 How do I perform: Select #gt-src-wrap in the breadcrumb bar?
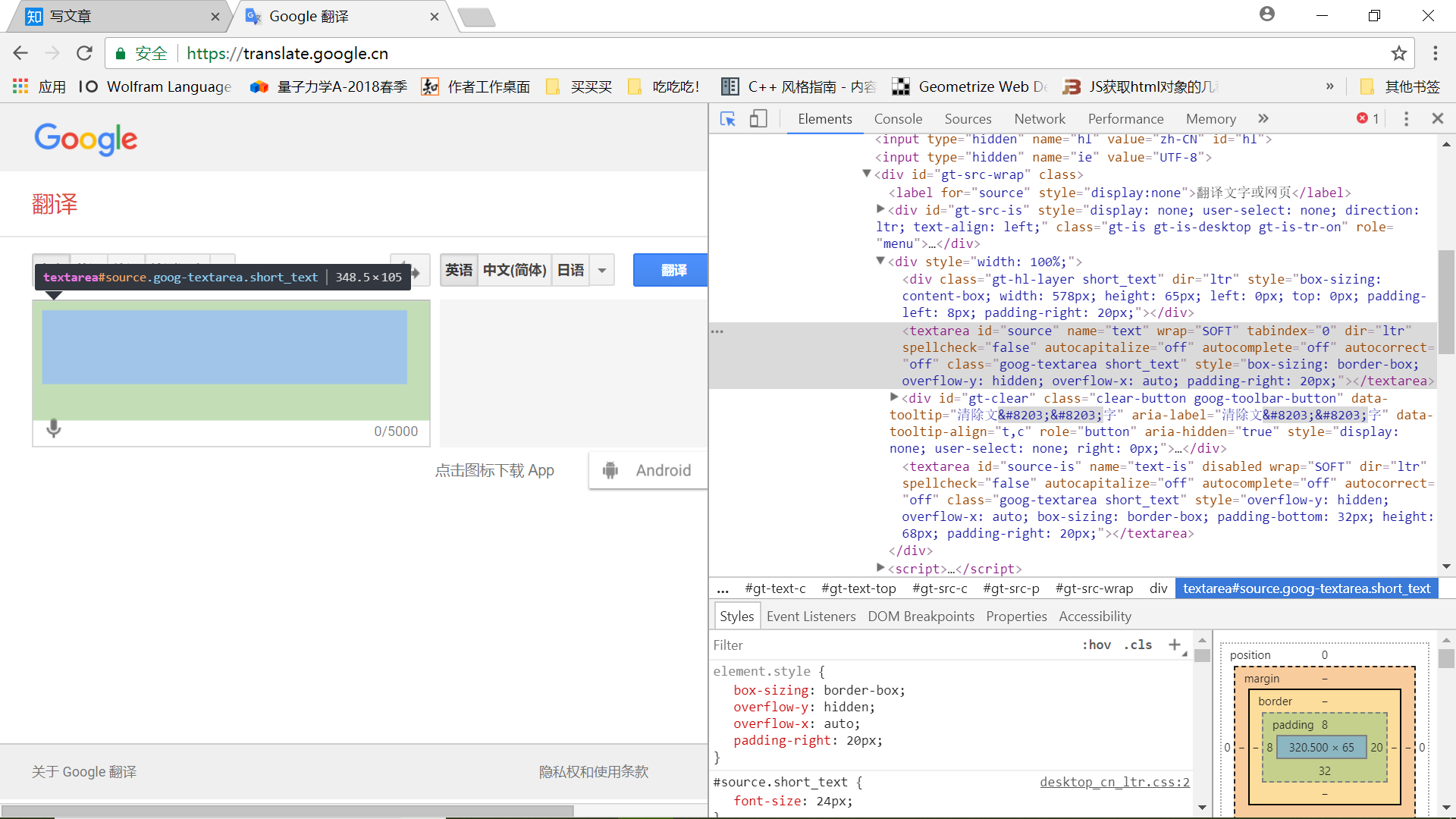tap(1094, 588)
